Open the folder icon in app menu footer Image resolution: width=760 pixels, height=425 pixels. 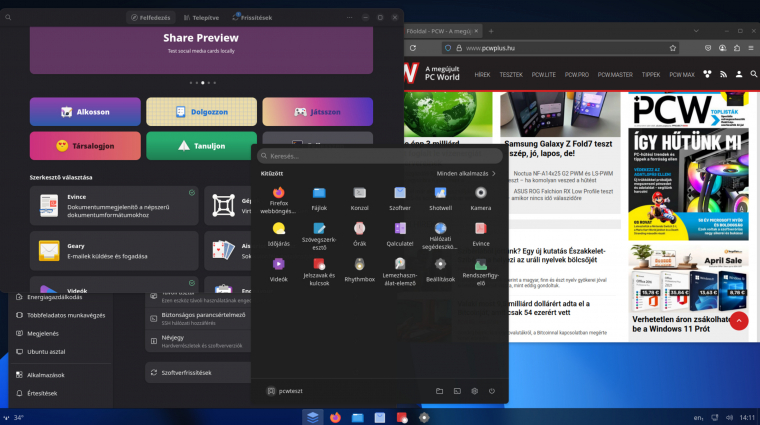pyautogui.click(x=440, y=391)
